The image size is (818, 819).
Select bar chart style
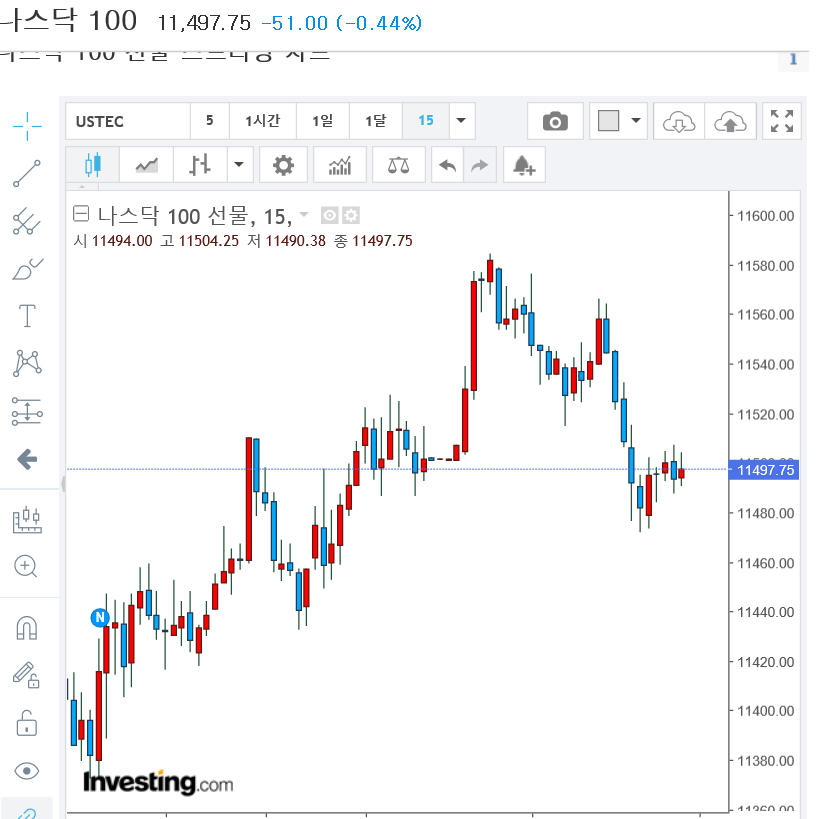(x=200, y=165)
